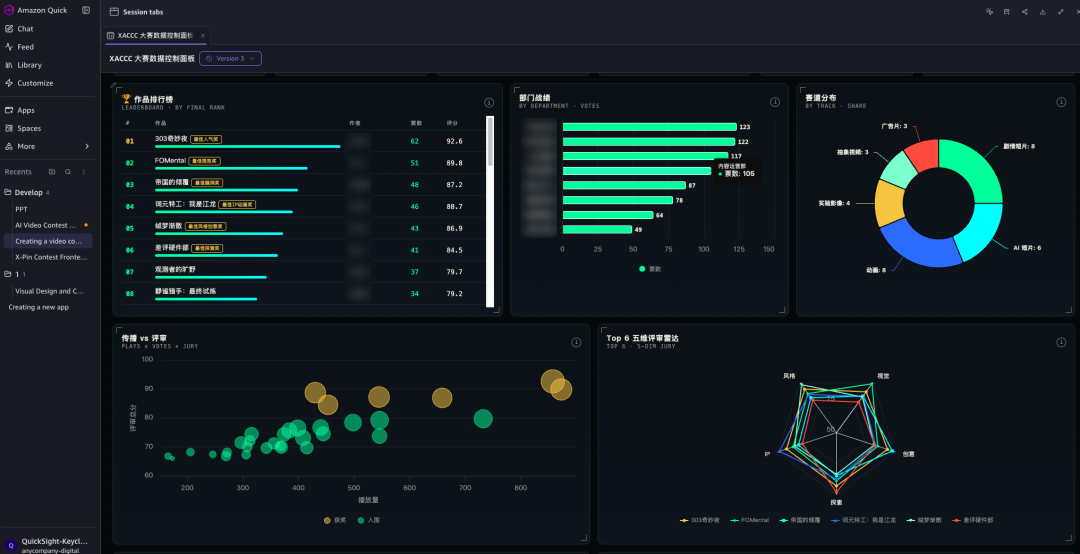
Task: Toggle the 入围 legend in the scatter chart
Action: pyautogui.click(x=369, y=520)
